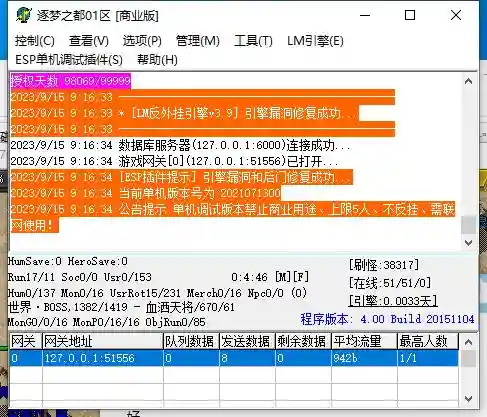This screenshot has width=487, height=417.
Task: Click the [引擎:0.0033天] link
Action: pyautogui.click(x=393, y=301)
